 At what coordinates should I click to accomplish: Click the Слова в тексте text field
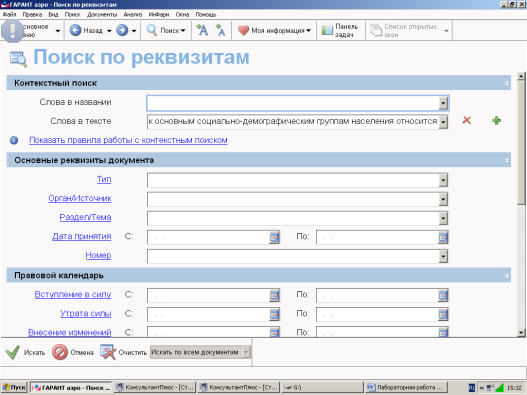[x=293, y=122]
